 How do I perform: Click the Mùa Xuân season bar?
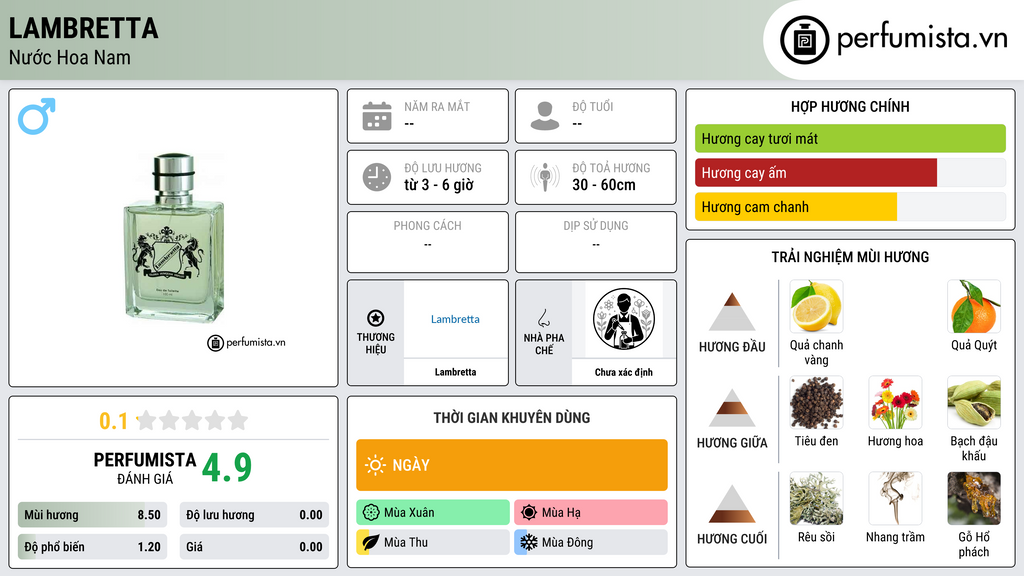tap(433, 513)
